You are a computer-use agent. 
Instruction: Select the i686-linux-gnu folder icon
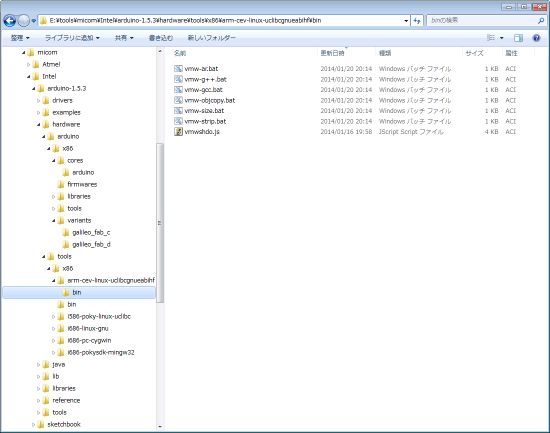61,328
